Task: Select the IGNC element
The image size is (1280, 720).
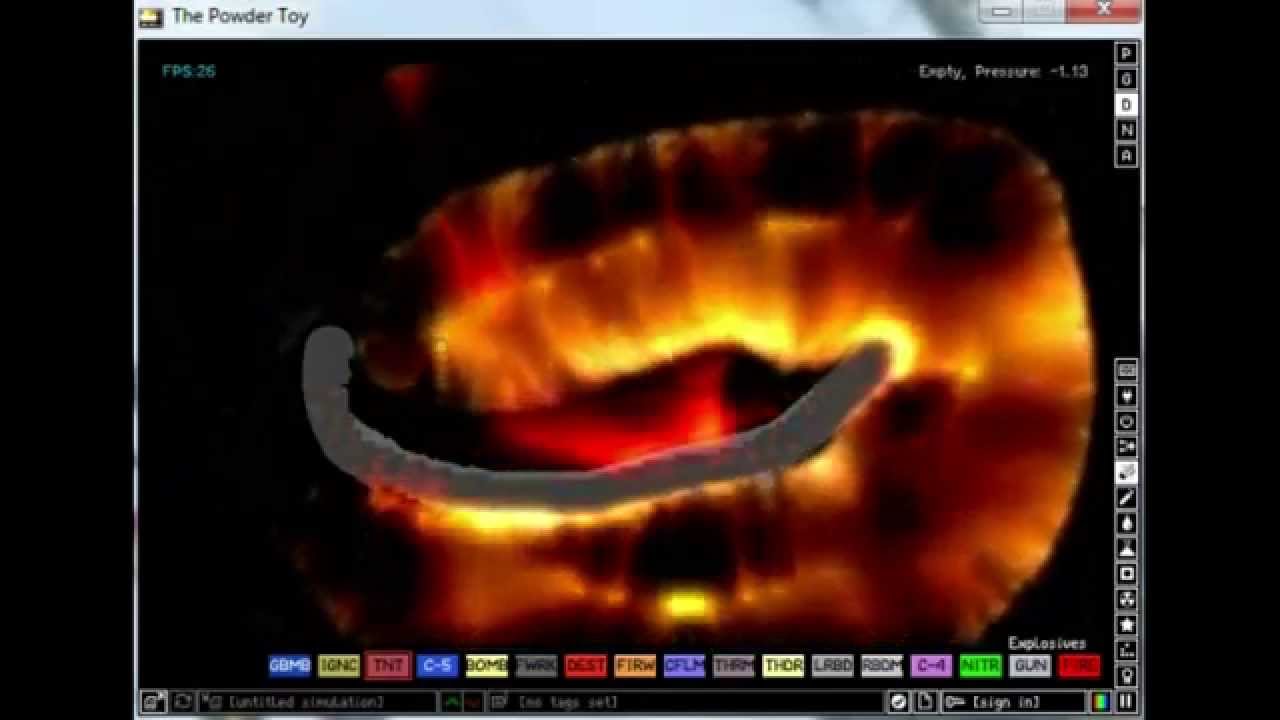Action: (339, 665)
